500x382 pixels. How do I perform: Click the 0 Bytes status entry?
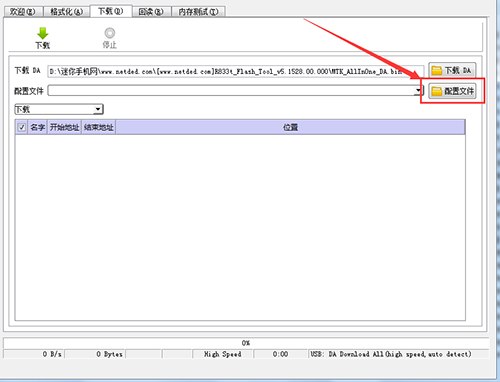click(95, 354)
